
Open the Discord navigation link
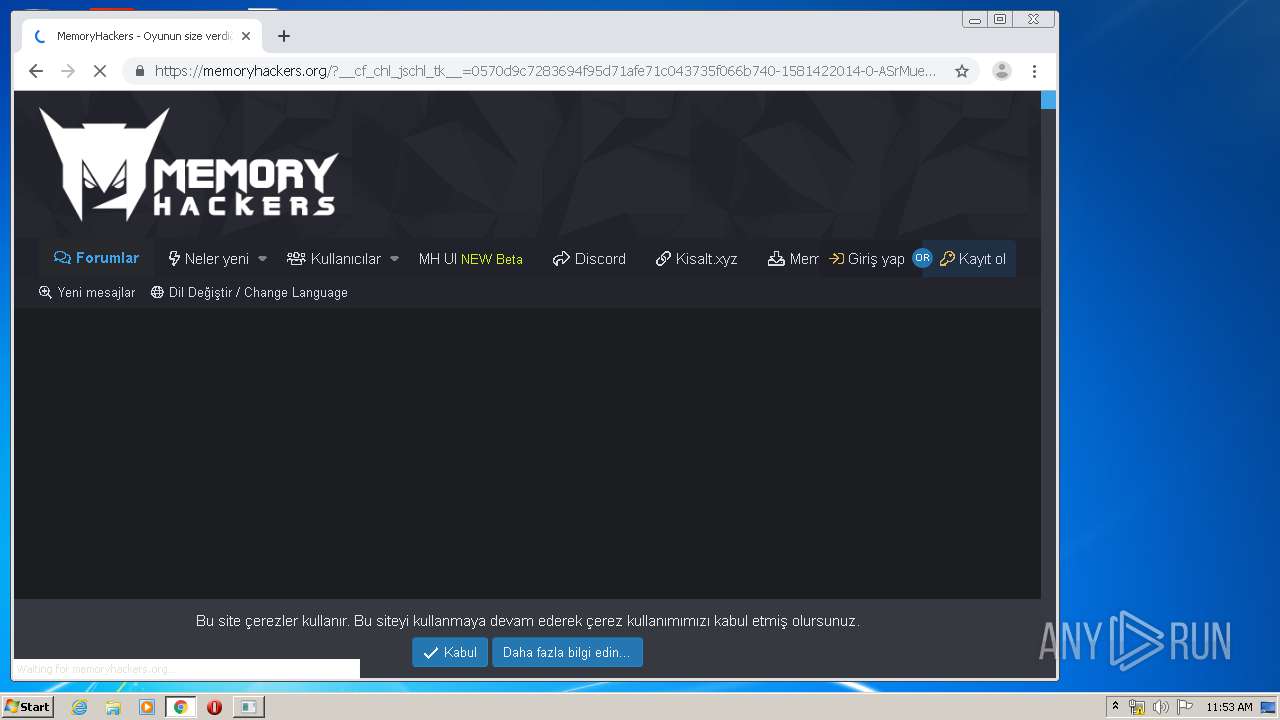point(589,258)
